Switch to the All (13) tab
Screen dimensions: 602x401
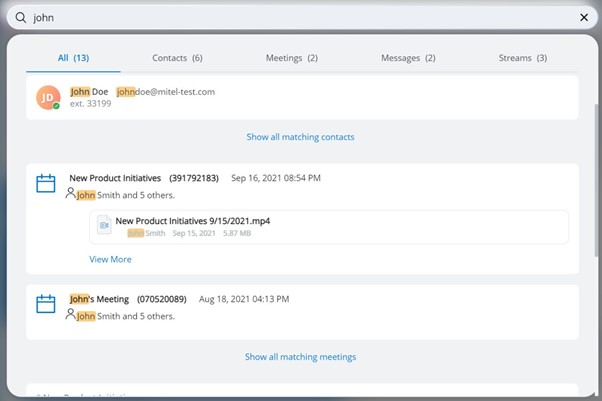pos(73,58)
